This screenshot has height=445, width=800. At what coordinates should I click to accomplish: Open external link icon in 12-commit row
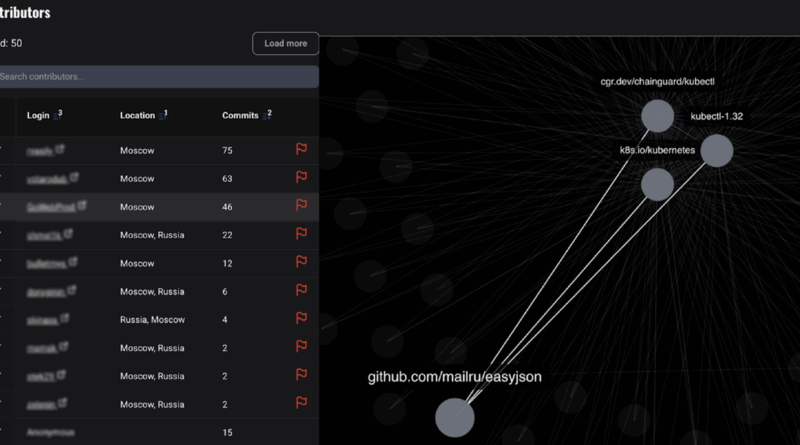pos(73,262)
